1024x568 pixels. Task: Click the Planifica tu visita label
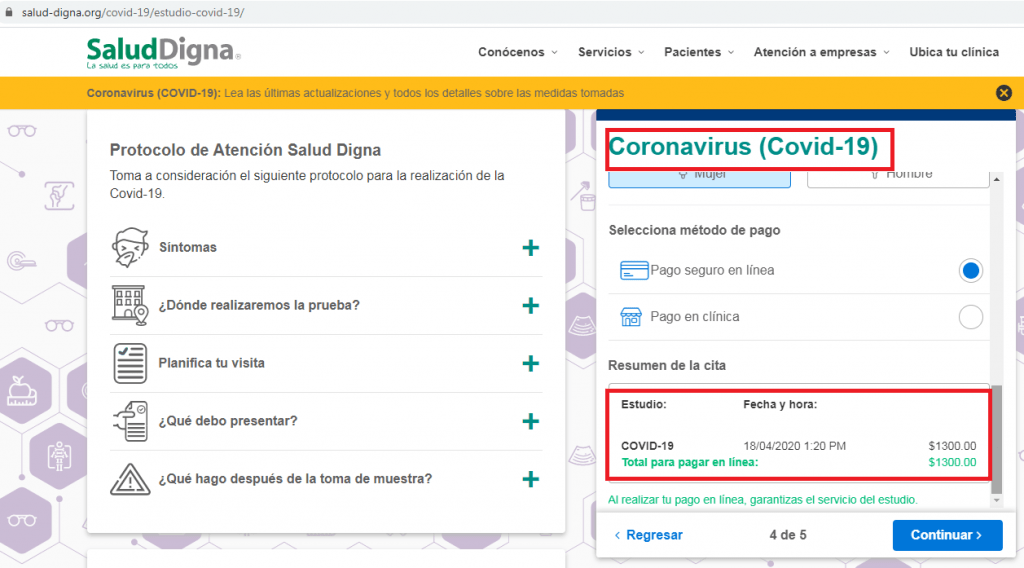(212, 363)
